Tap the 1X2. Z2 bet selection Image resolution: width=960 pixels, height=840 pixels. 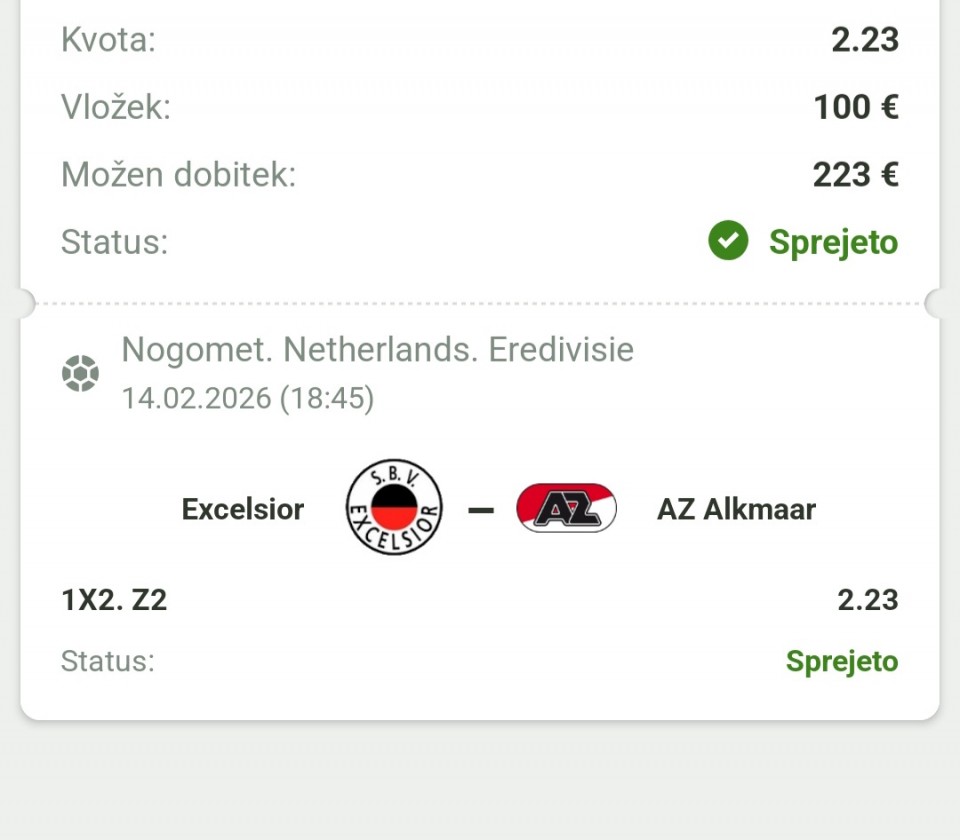click(x=114, y=600)
